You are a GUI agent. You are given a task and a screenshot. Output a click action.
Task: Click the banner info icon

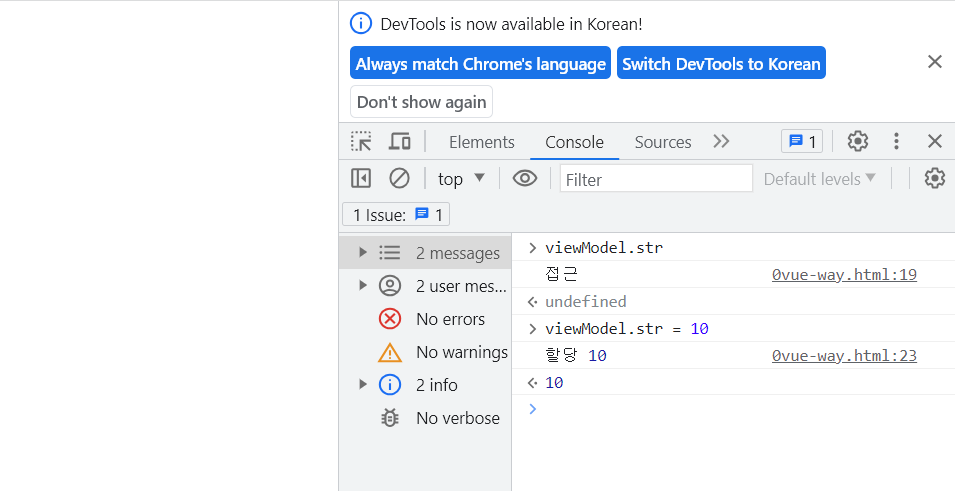coord(361,24)
